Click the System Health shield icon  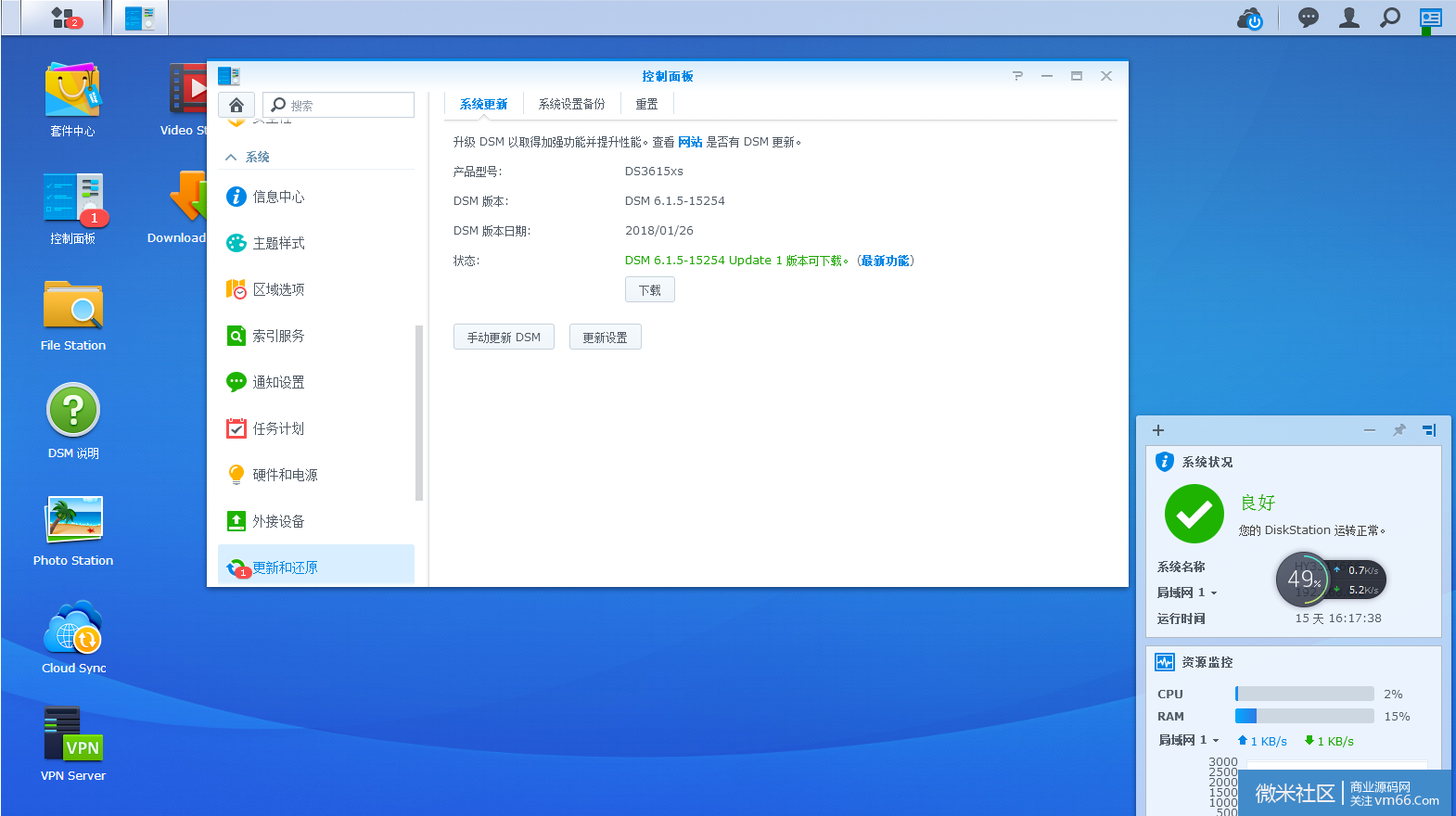pyautogui.click(x=1165, y=462)
